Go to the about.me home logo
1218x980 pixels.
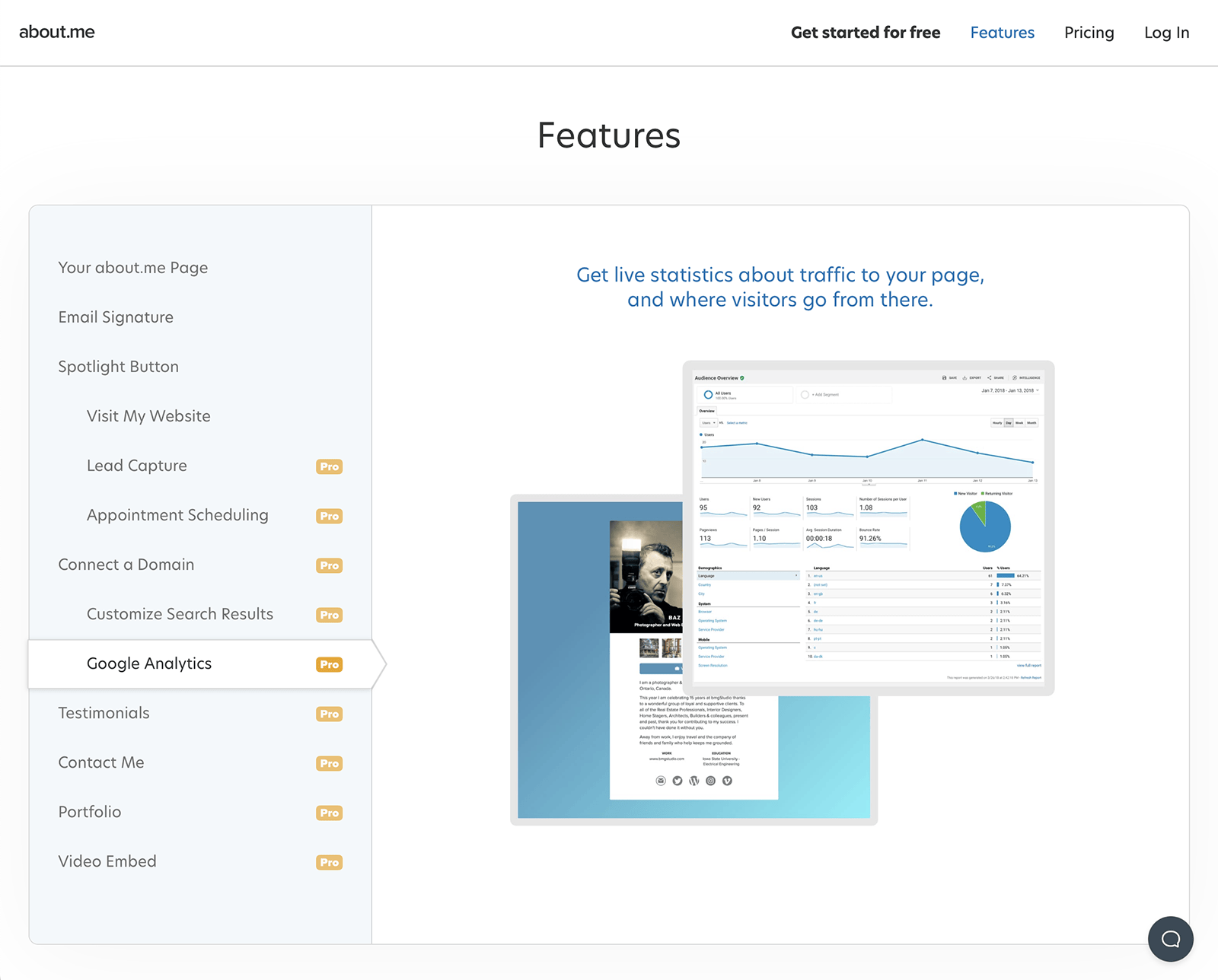pos(57,32)
